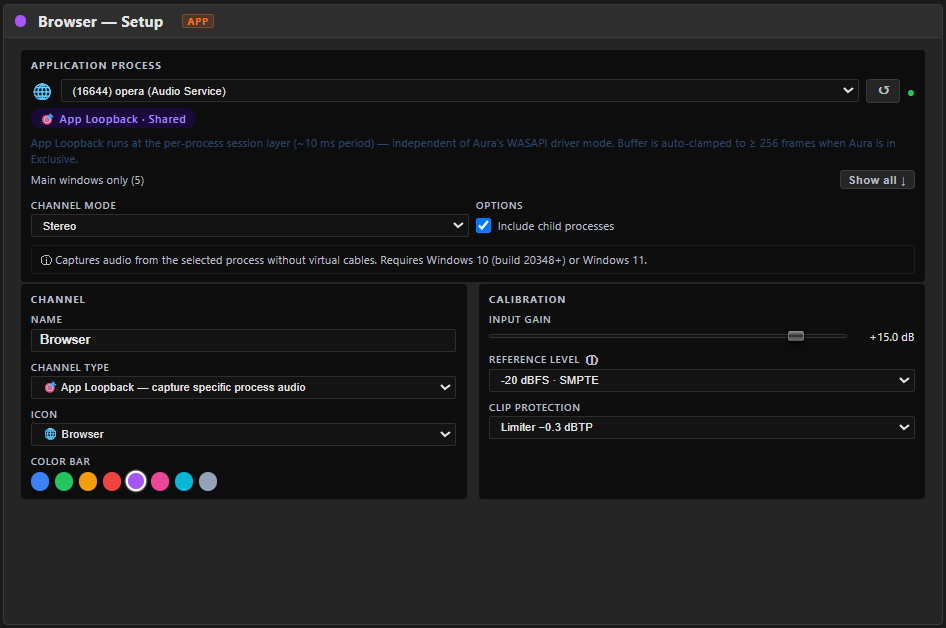Click the COLOR BAR label
The height and width of the screenshot is (628, 946).
click(x=60, y=461)
